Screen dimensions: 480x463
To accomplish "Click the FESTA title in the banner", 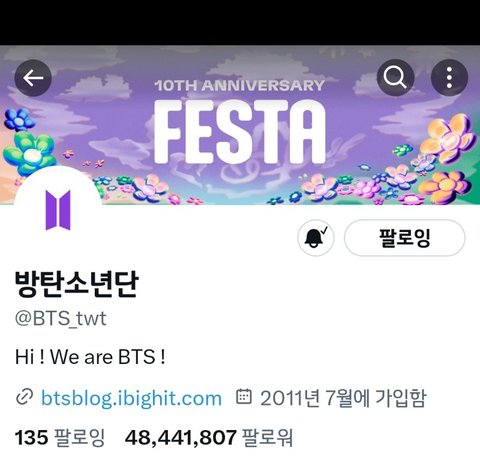I will 239,132.
